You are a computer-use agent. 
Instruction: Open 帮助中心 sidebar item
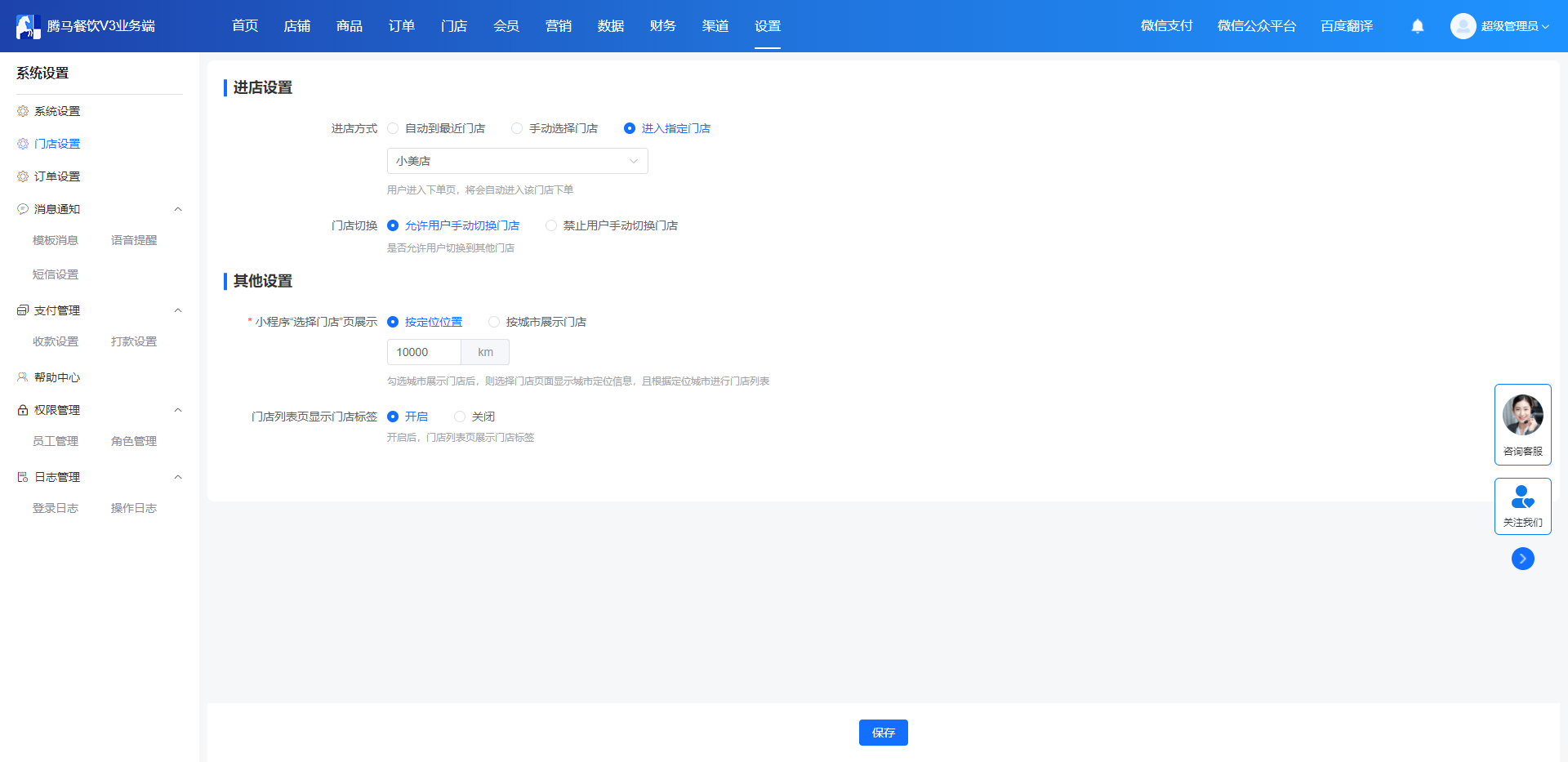(57, 377)
